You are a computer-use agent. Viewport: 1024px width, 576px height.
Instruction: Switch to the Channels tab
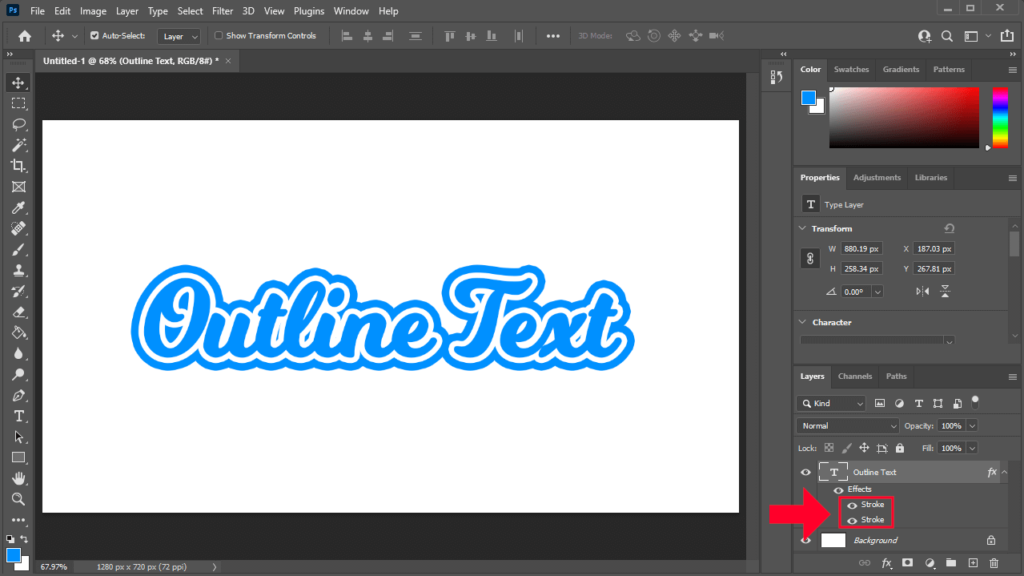855,376
